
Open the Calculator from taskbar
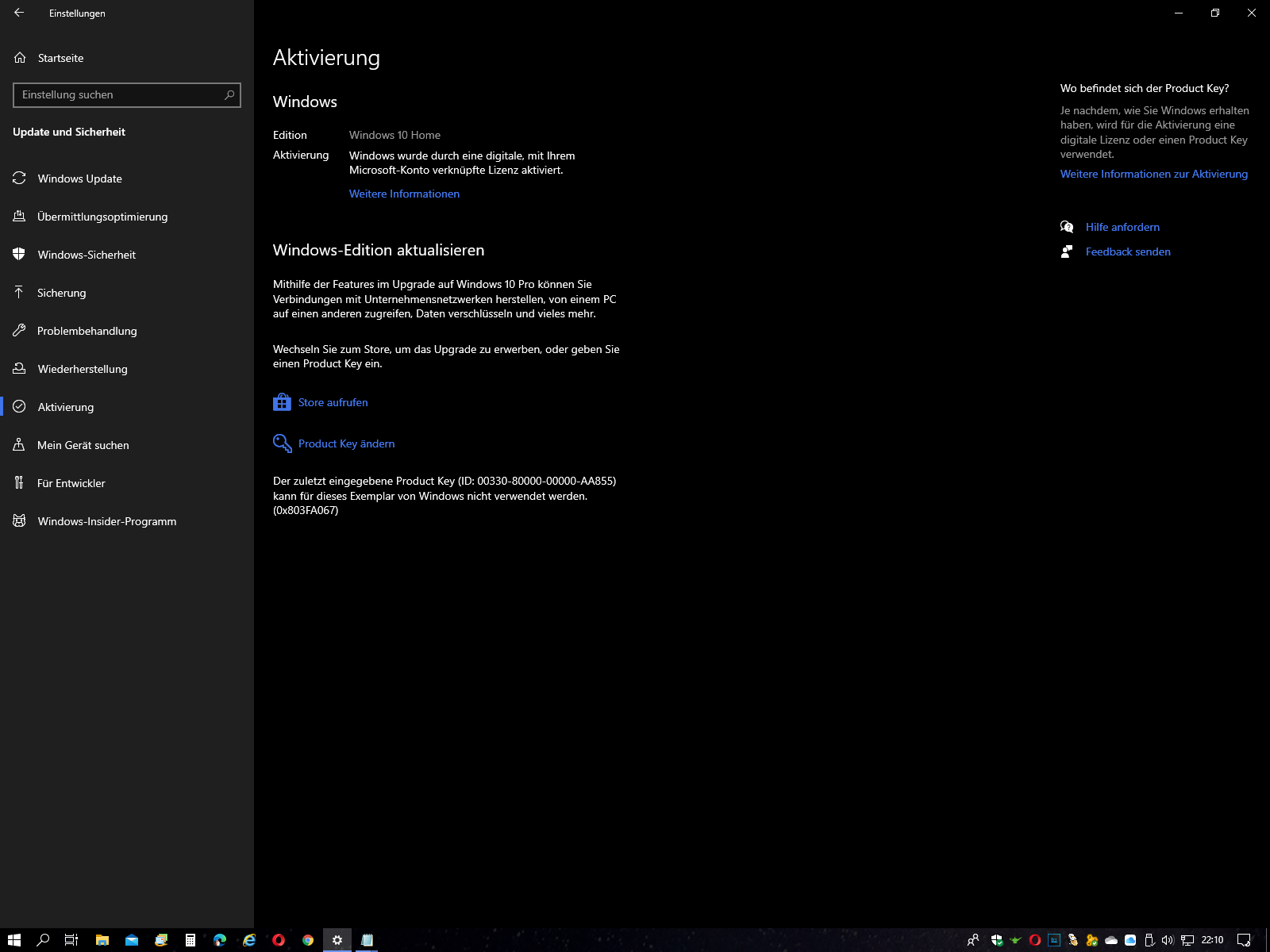point(190,940)
